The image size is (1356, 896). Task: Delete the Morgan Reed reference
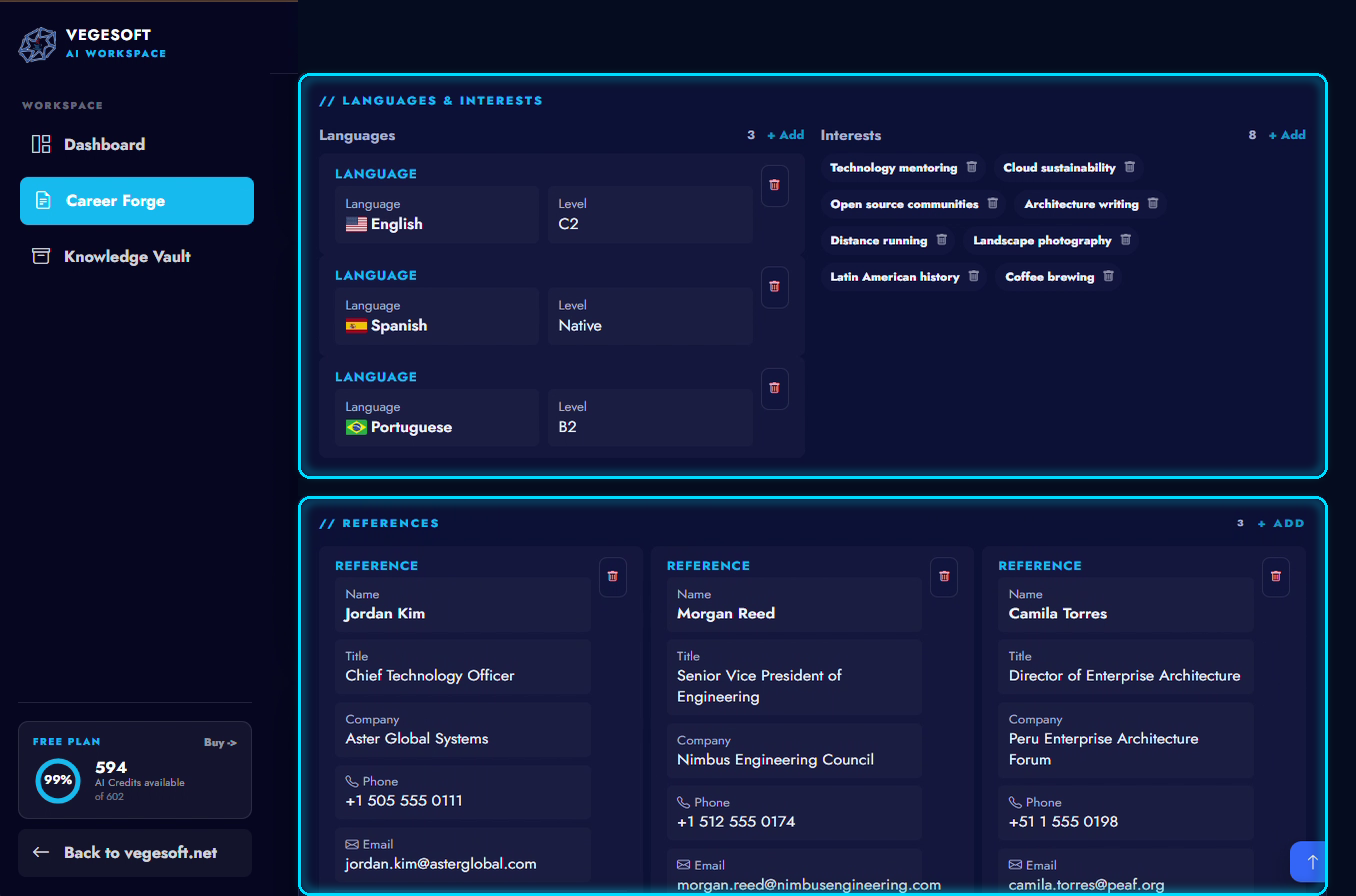coord(944,577)
